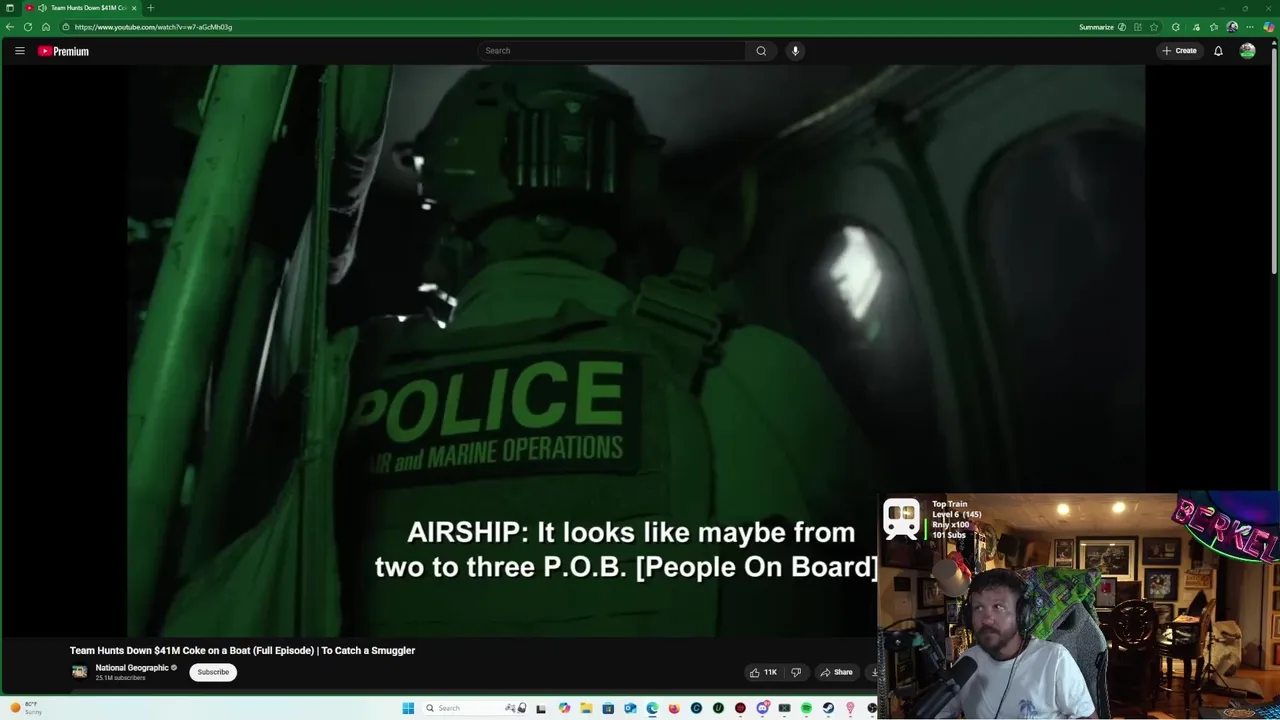The height and width of the screenshot is (720, 1280).
Task: View site info lock icon
Action: pos(66,27)
